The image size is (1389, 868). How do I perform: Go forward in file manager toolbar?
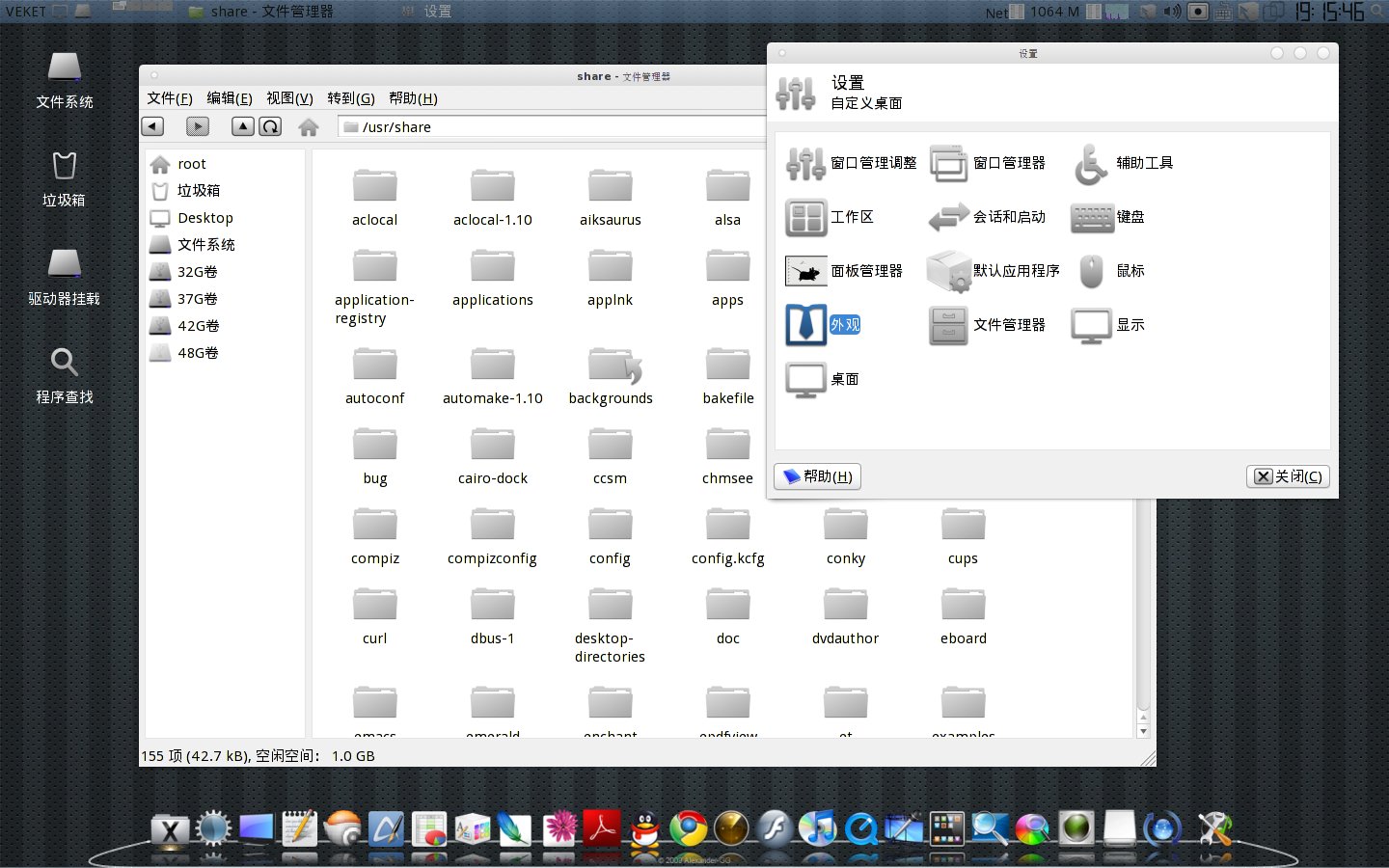click(x=198, y=126)
